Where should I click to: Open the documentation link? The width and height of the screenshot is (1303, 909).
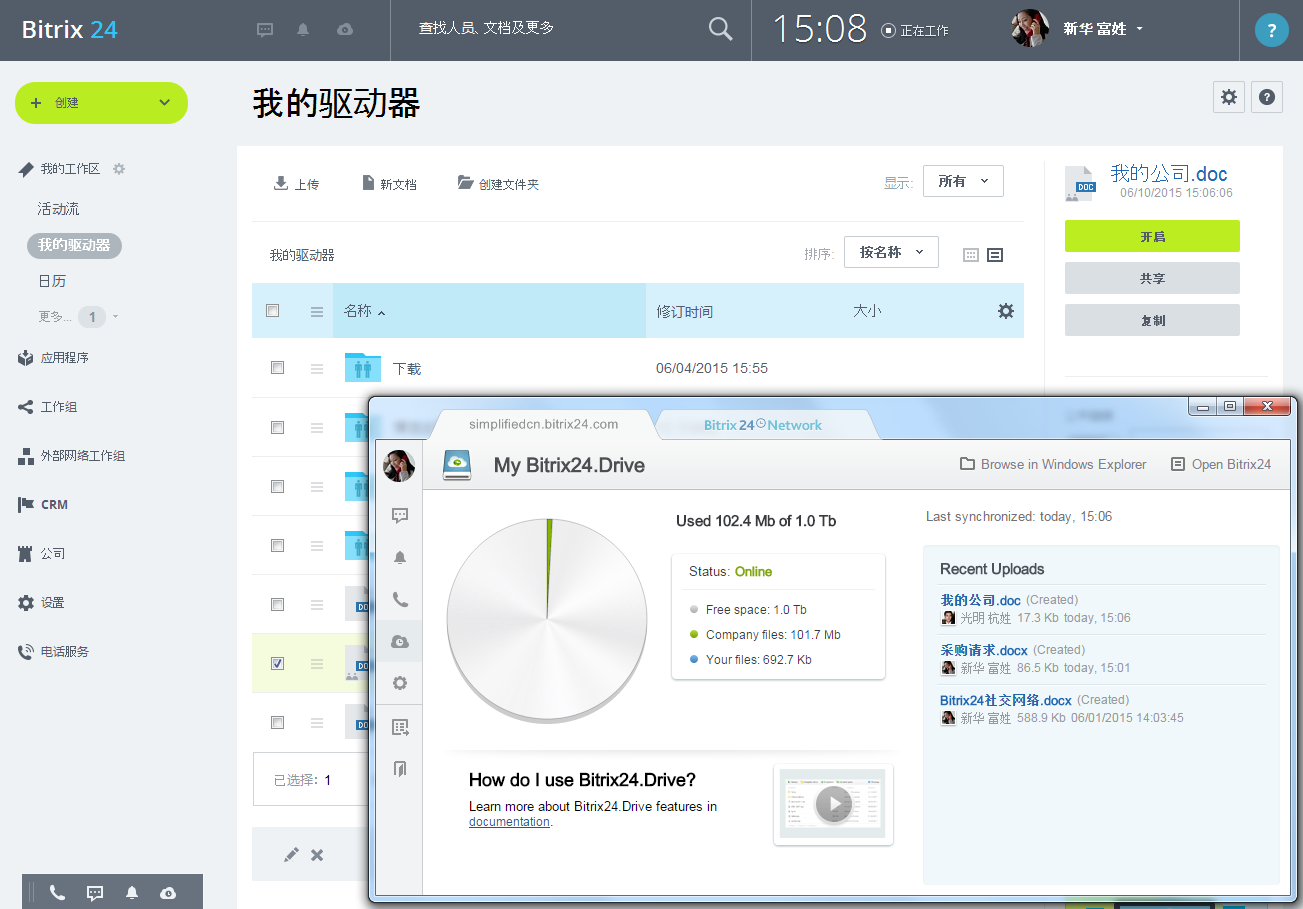[x=509, y=822]
